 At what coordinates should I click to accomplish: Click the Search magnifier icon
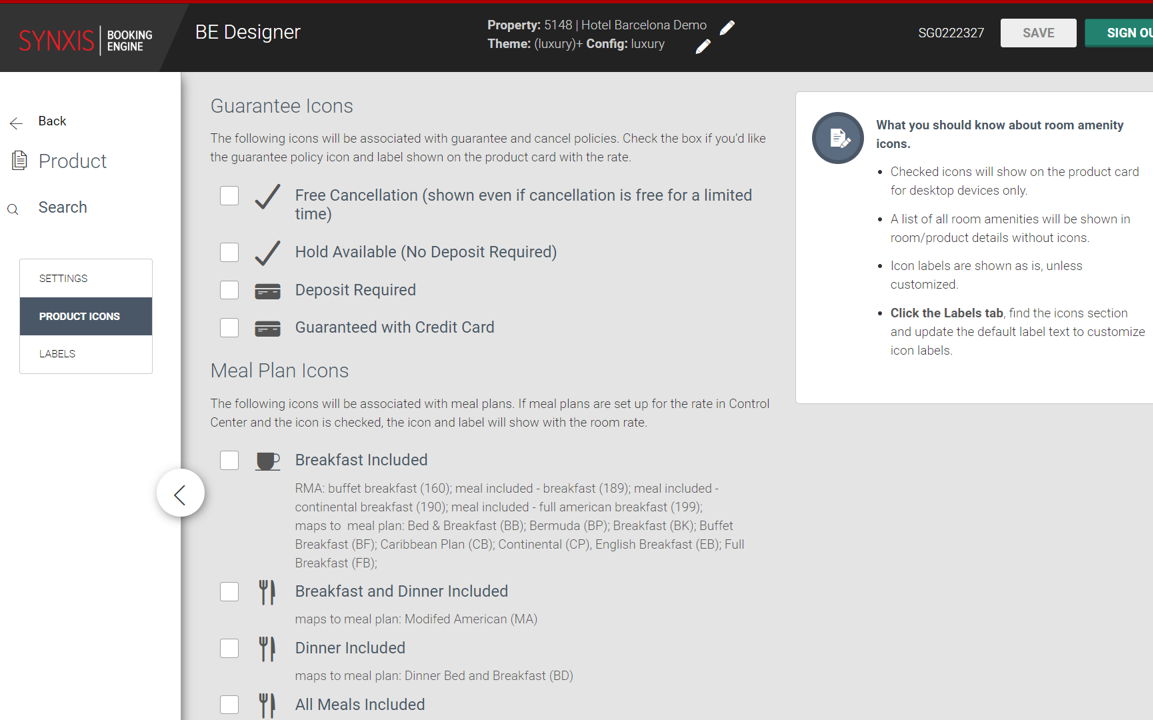click(x=13, y=209)
